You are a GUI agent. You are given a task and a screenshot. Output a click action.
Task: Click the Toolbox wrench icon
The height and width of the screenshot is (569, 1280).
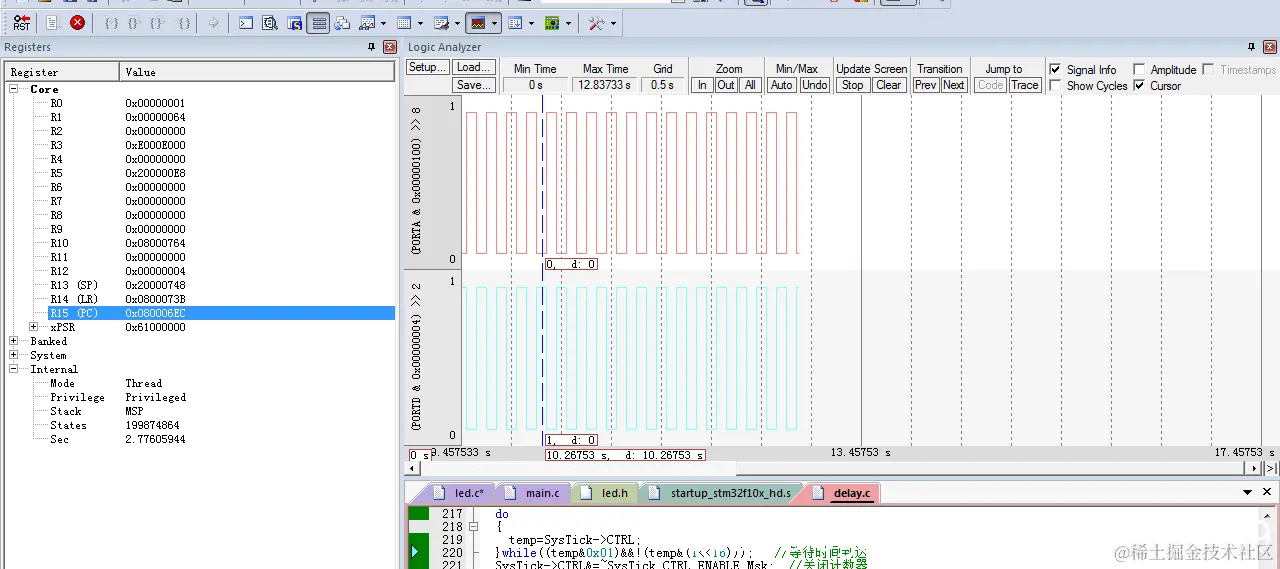(x=596, y=23)
